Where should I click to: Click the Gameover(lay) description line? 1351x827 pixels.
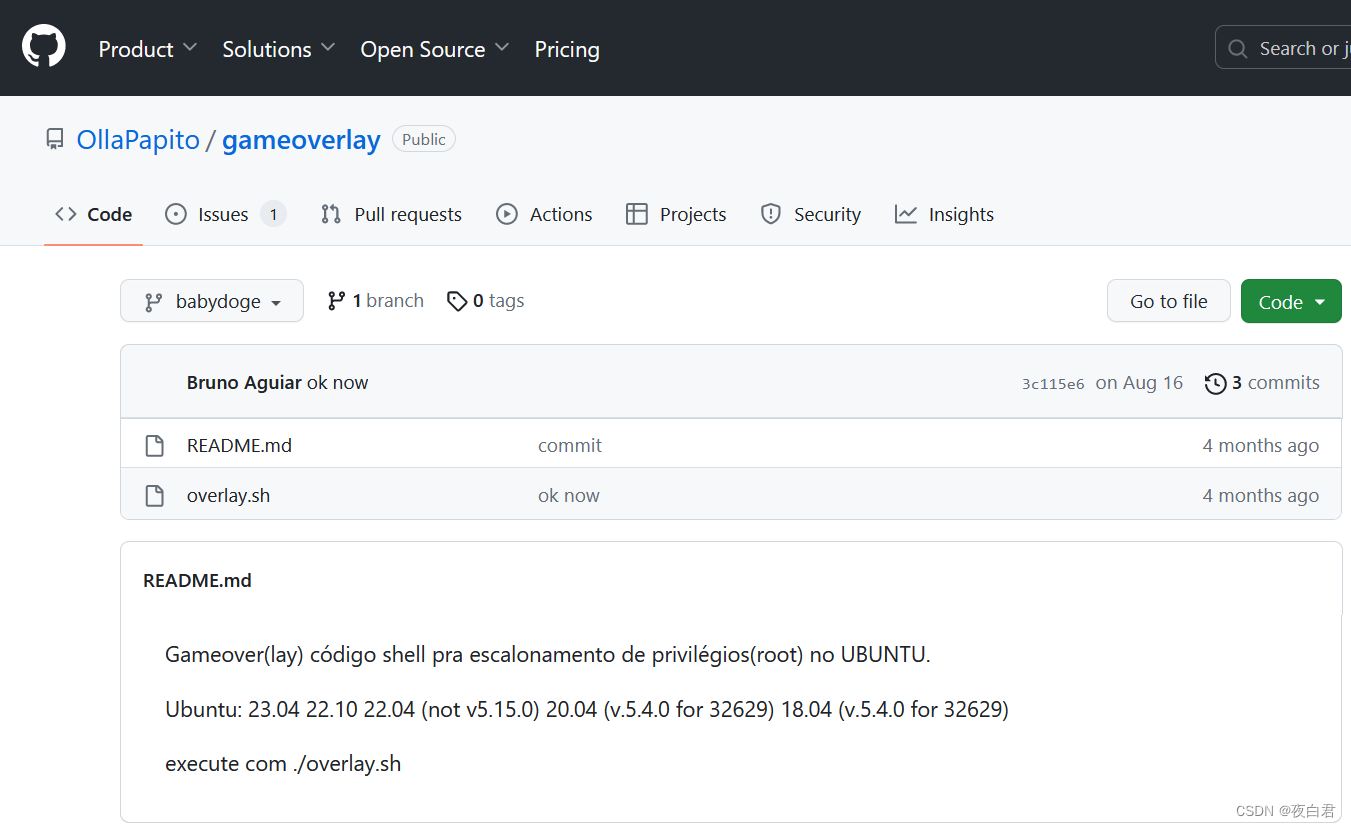548,656
